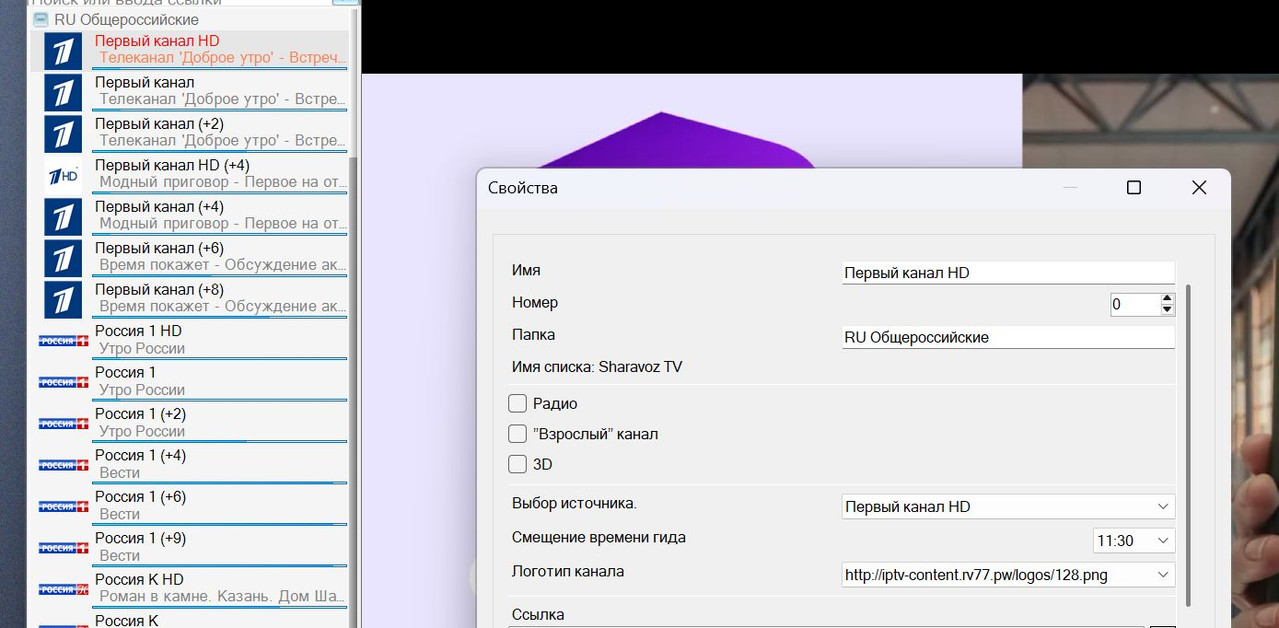1279x628 pixels.
Task: Click the logo of Россия 1 (+9)
Action: tap(63, 548)
